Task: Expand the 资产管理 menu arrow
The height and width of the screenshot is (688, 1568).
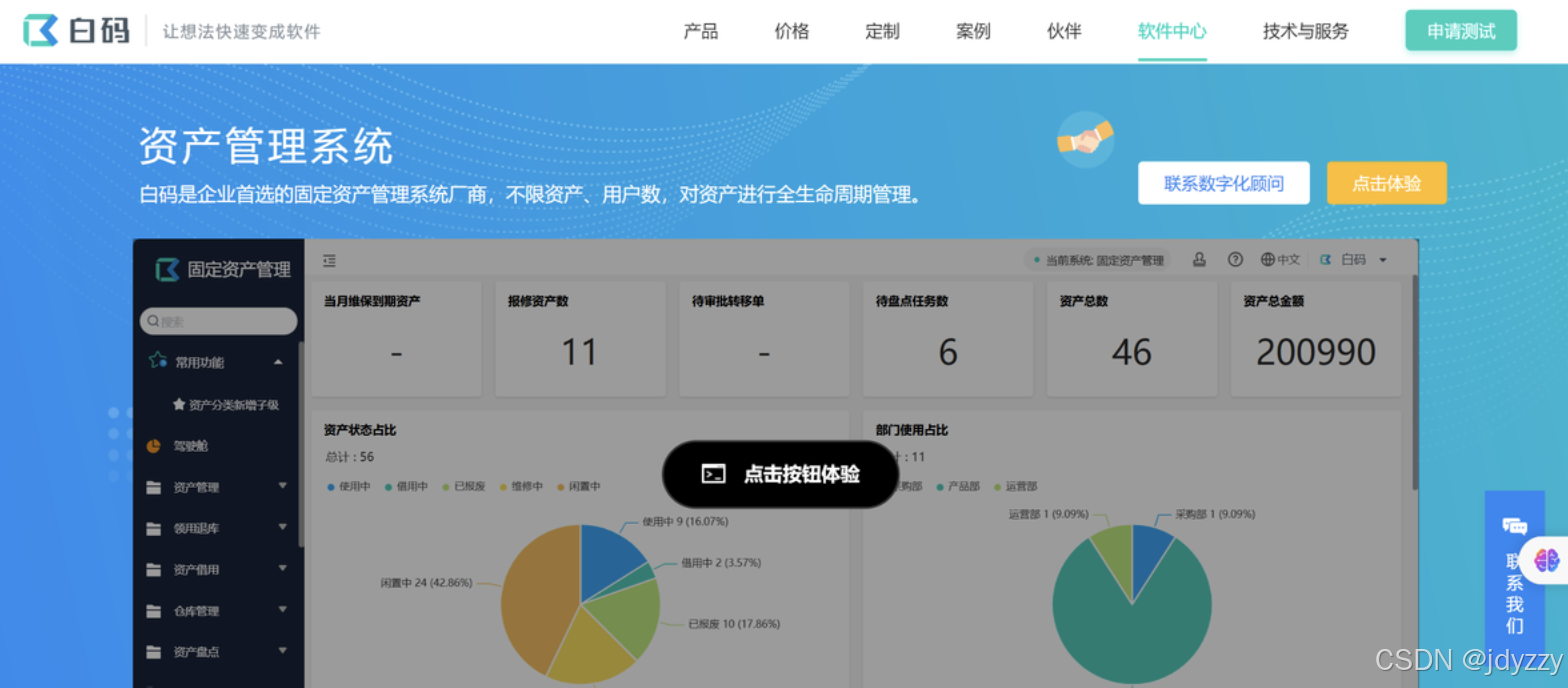Action: 282,486
